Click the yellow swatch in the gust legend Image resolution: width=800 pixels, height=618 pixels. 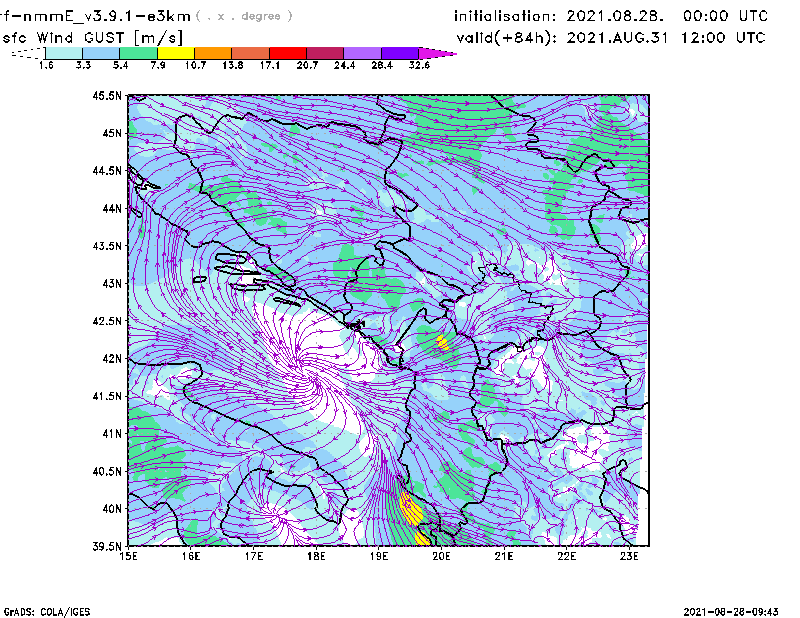175,53
